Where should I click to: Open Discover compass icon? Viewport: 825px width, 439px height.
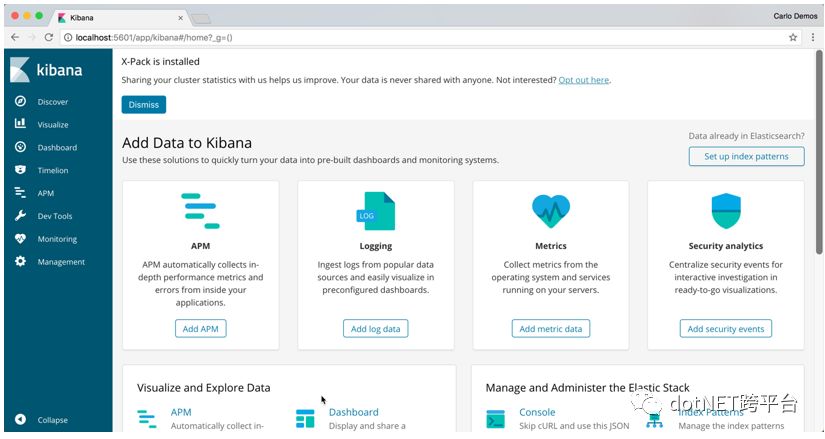(x=20, y=101)
